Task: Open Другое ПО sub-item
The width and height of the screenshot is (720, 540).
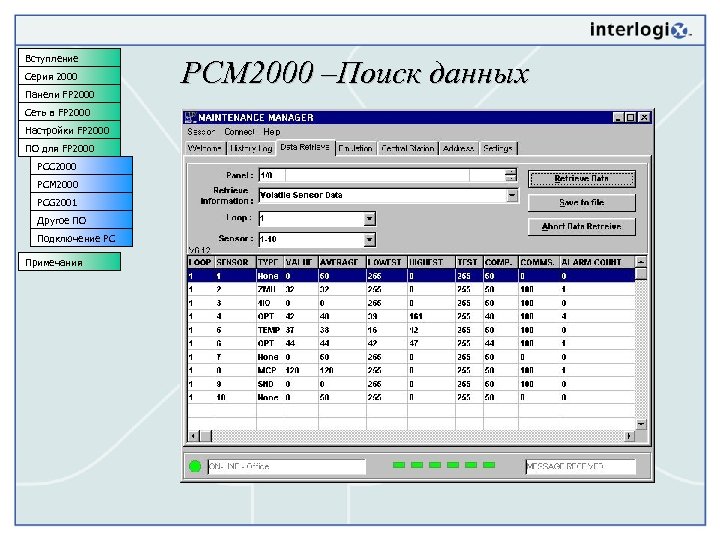Action: point(81,220)
